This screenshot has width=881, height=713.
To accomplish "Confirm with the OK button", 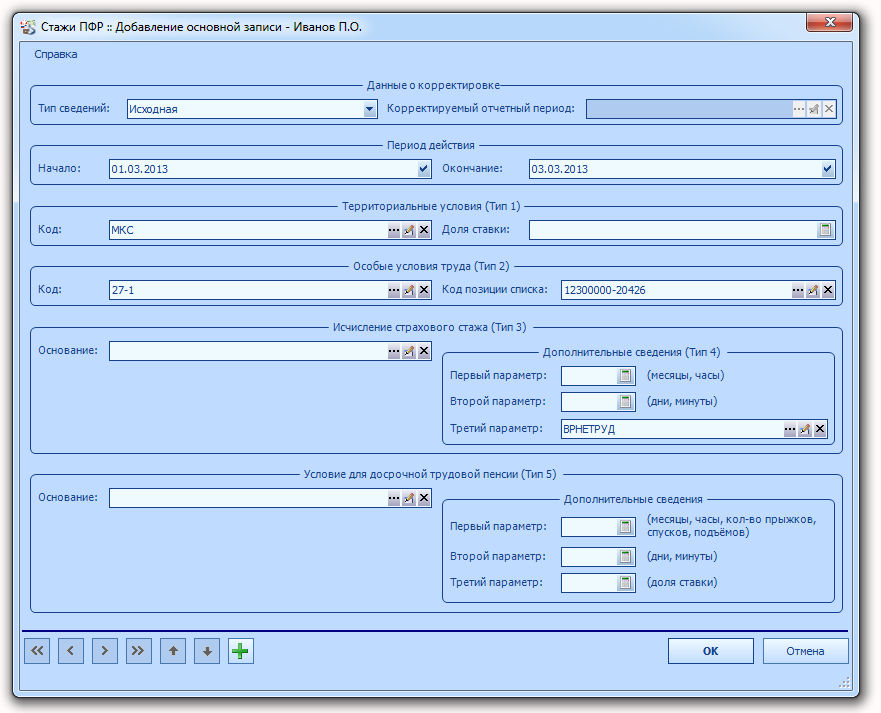I will (x=710, y=651).
